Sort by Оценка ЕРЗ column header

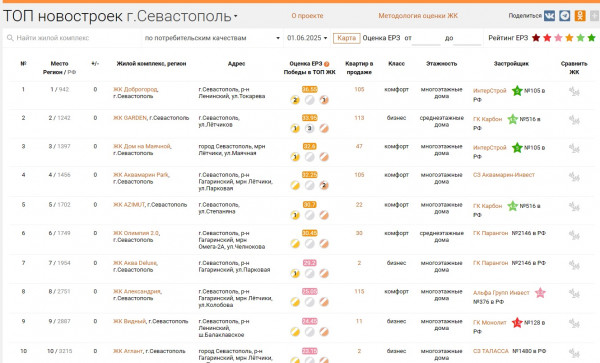306,64
